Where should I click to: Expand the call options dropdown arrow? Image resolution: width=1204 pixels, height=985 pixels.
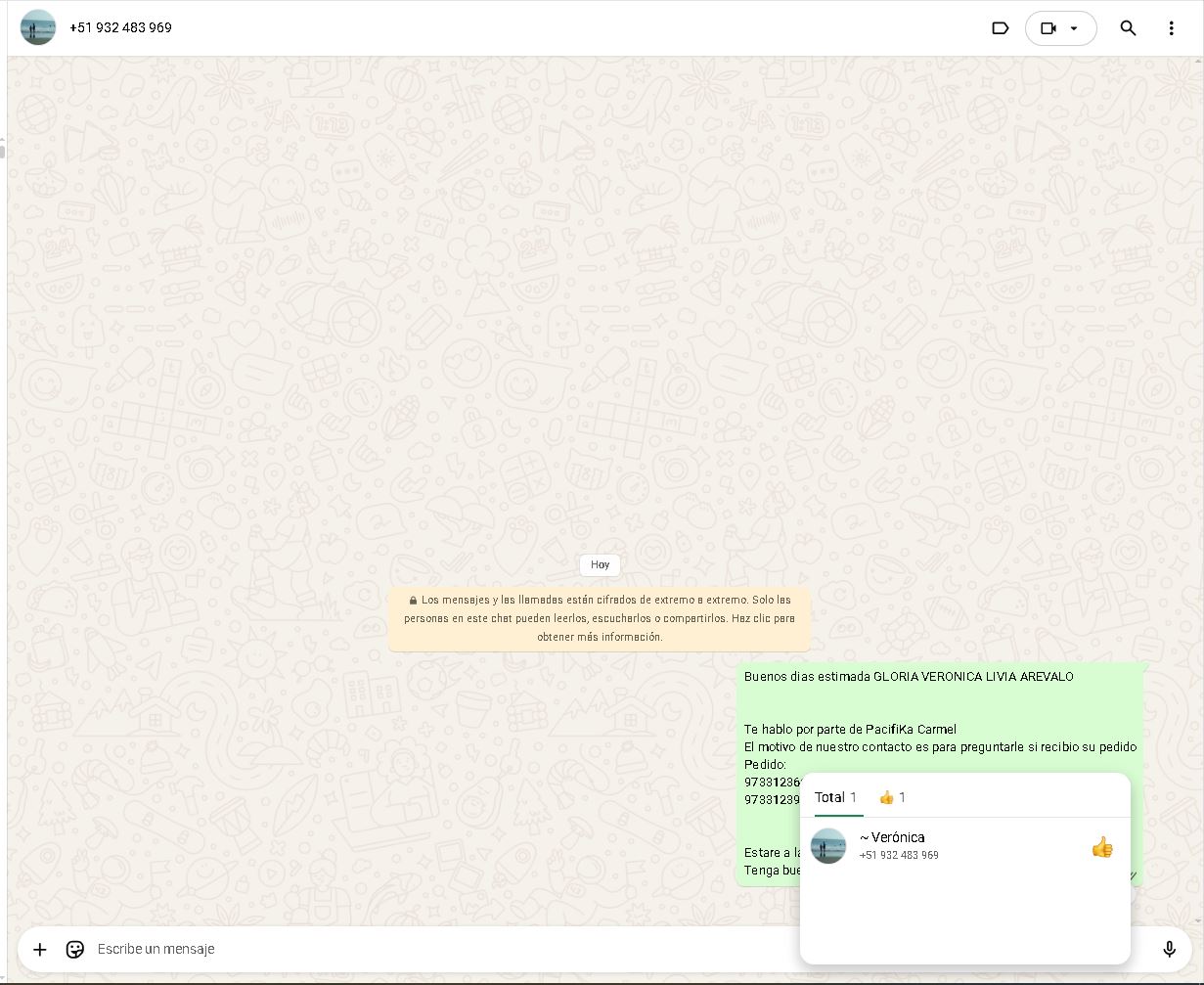click(x=1074, y=28)
